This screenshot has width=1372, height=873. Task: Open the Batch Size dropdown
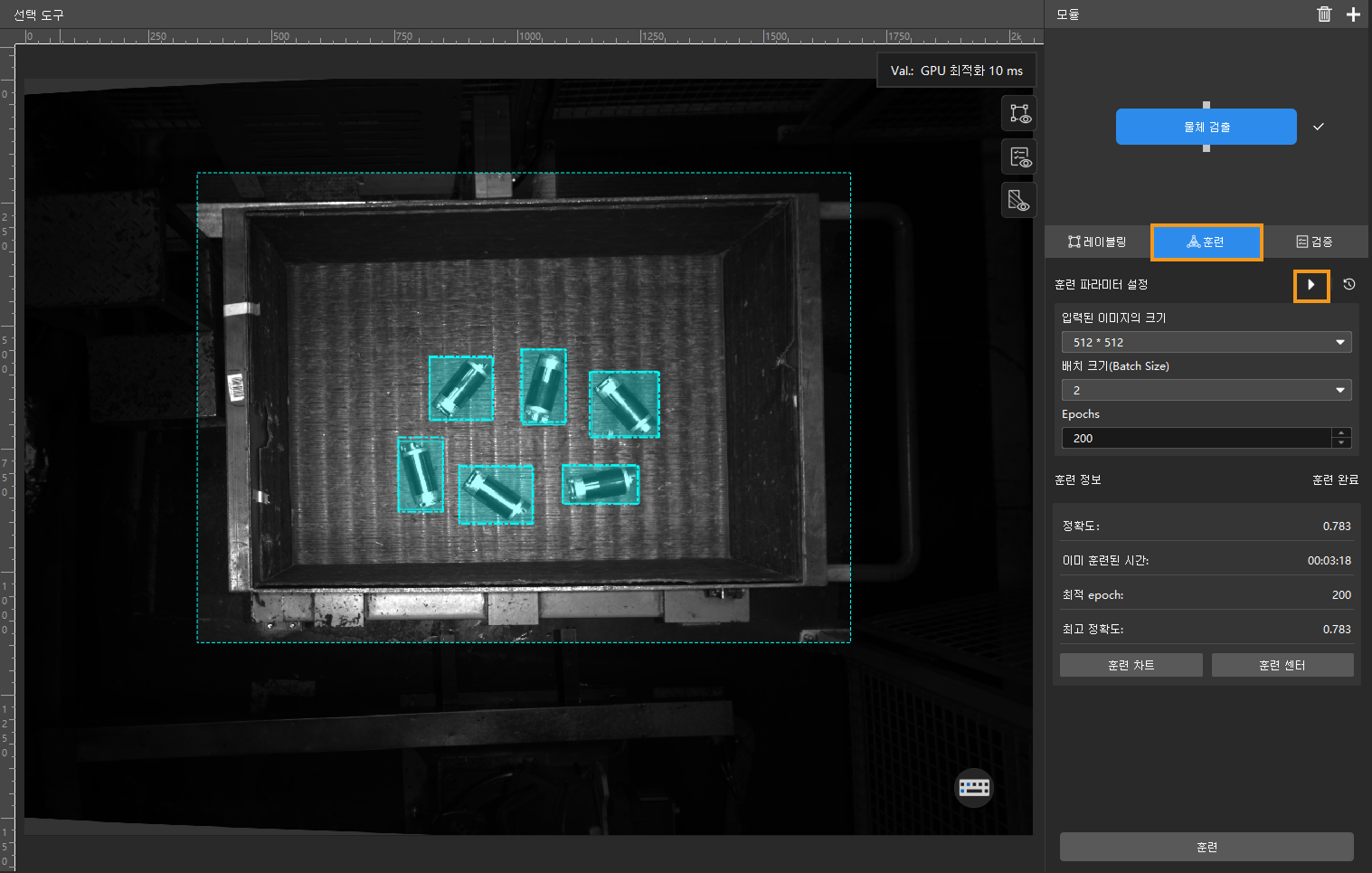1206,390
